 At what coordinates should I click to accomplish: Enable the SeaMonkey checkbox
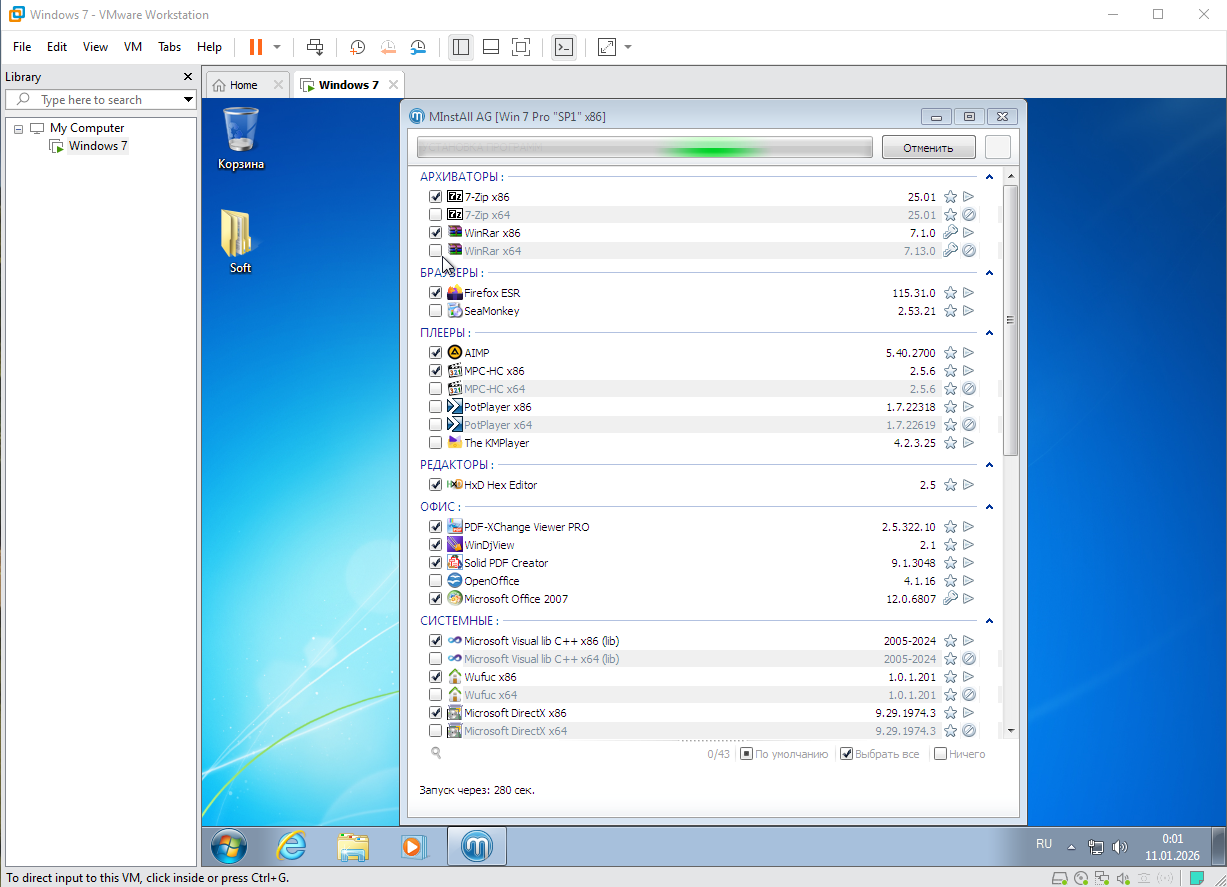click(435, 311)
